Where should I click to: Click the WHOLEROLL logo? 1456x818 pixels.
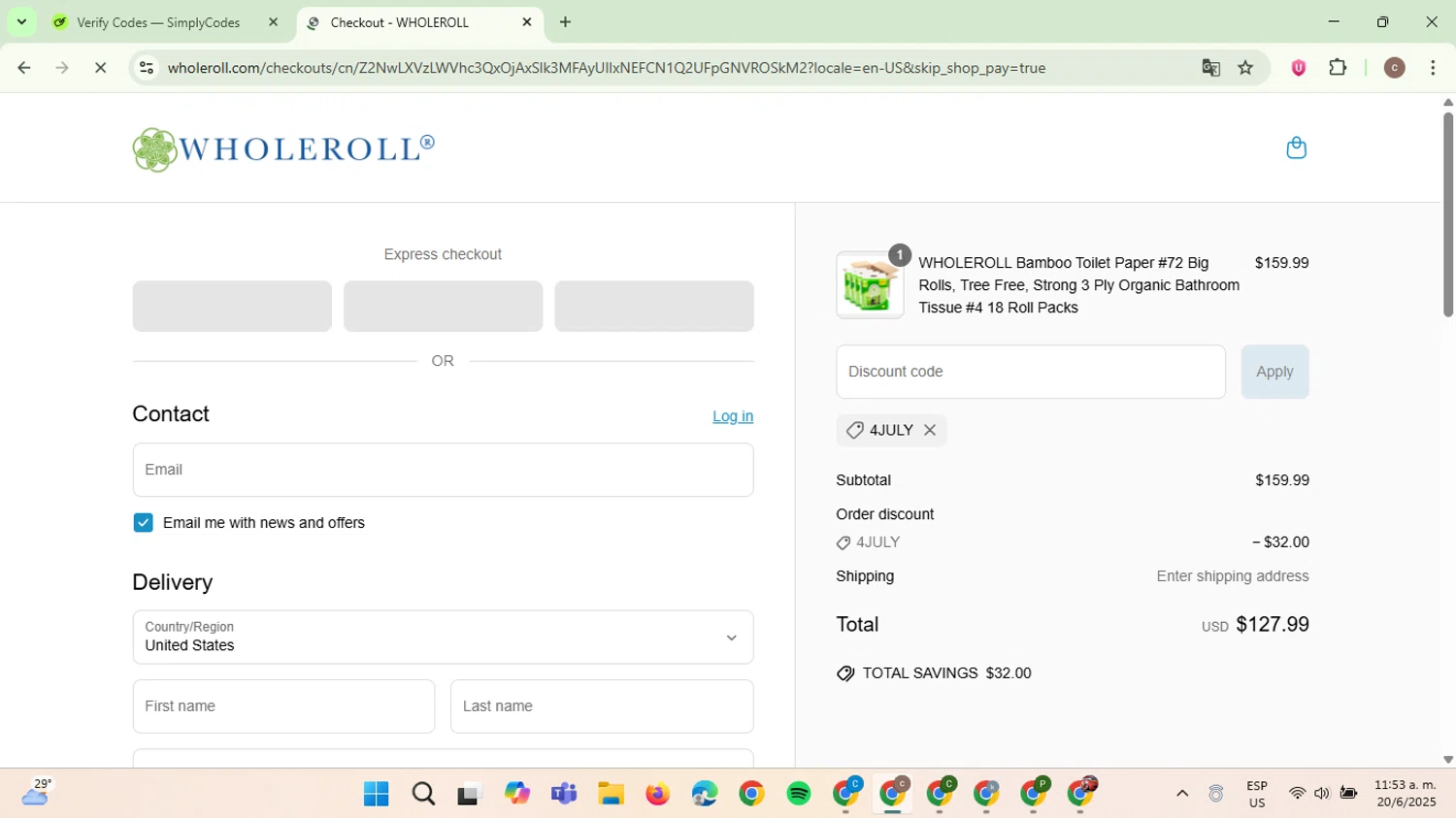tap(283, 149)
